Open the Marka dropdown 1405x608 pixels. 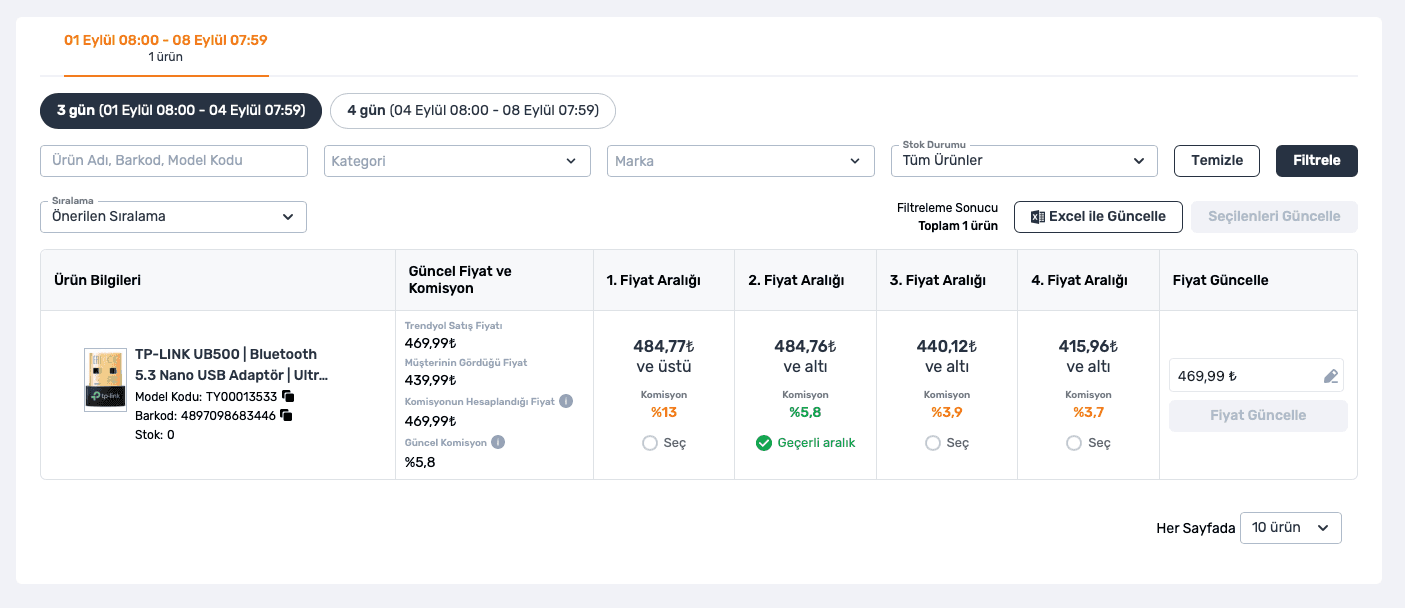coord(741,161)
